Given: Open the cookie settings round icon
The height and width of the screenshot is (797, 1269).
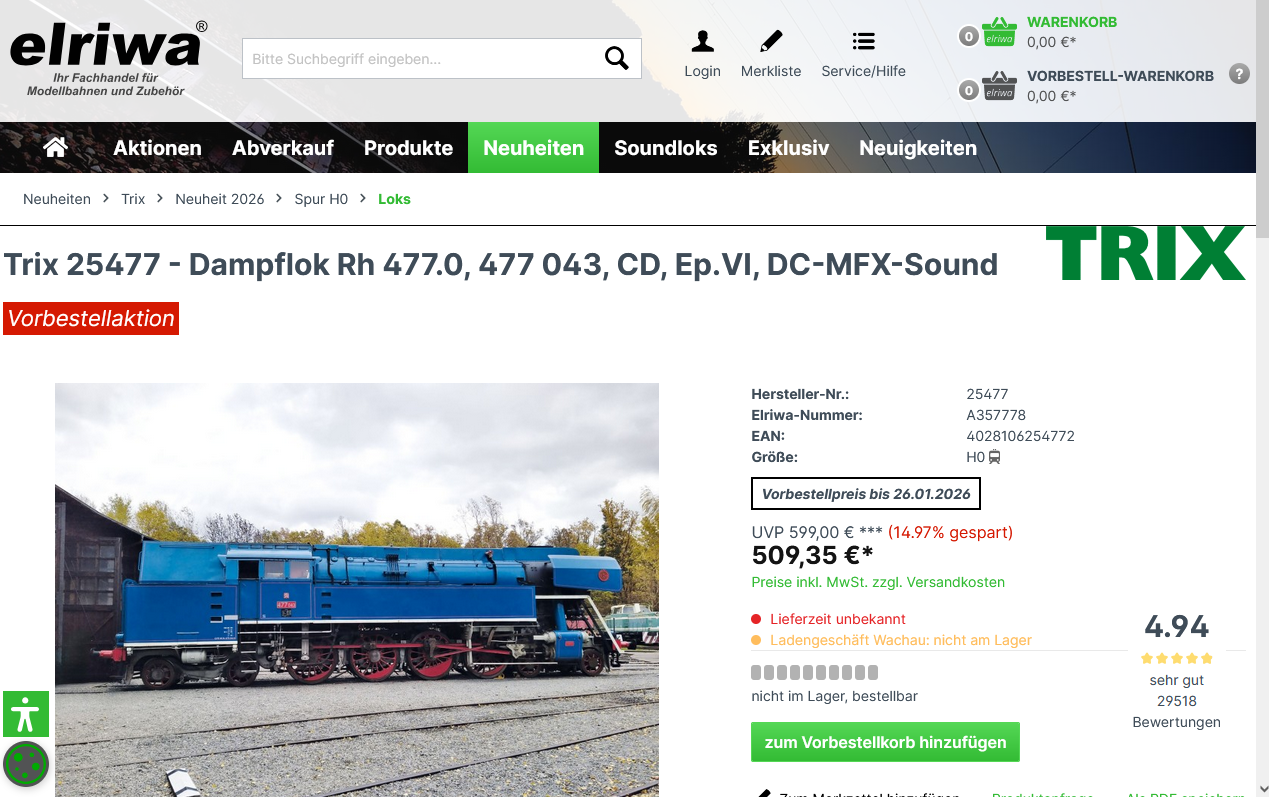Looking at the screenshot, I should pos(26,765).
